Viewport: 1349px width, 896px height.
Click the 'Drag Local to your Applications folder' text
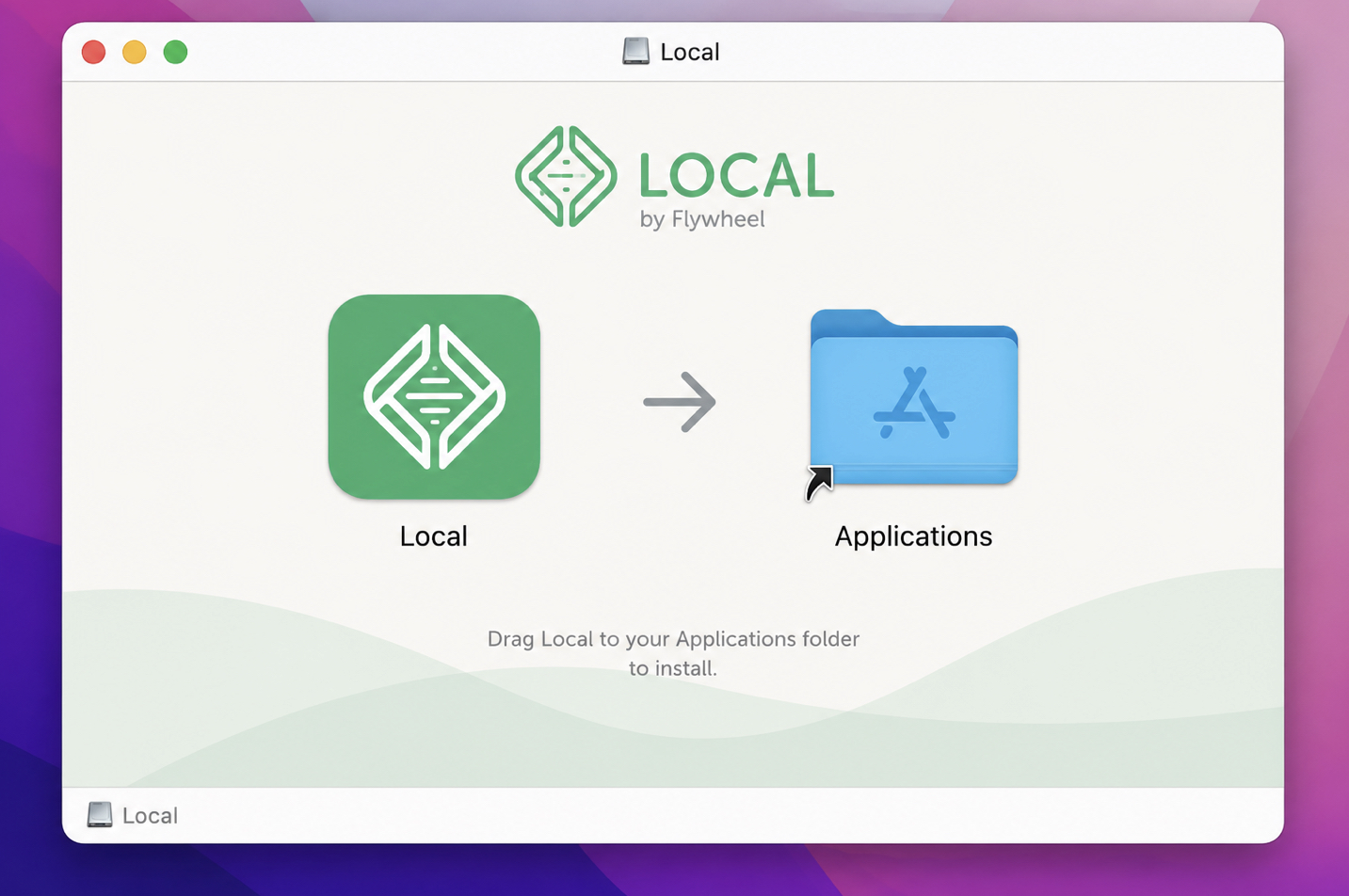pos(673,639)
